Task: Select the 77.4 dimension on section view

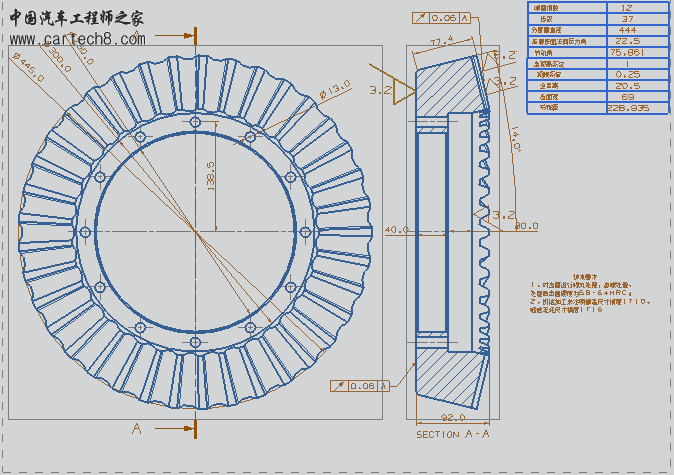Action: pyautogui.click(x=442, y=41)
